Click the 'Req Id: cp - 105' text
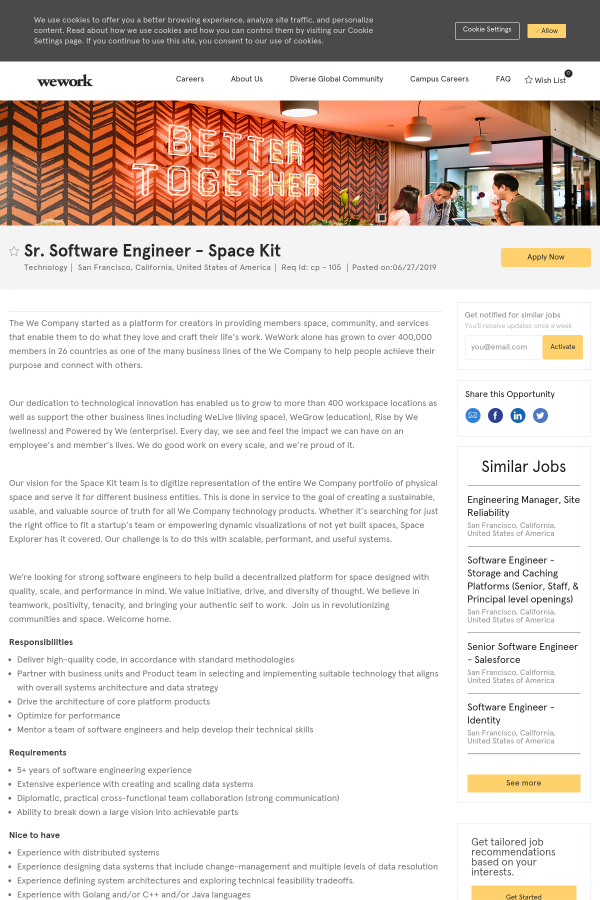The width and height of the screenshot is (600, 900). pyautogui.click(x=311, y=267)
